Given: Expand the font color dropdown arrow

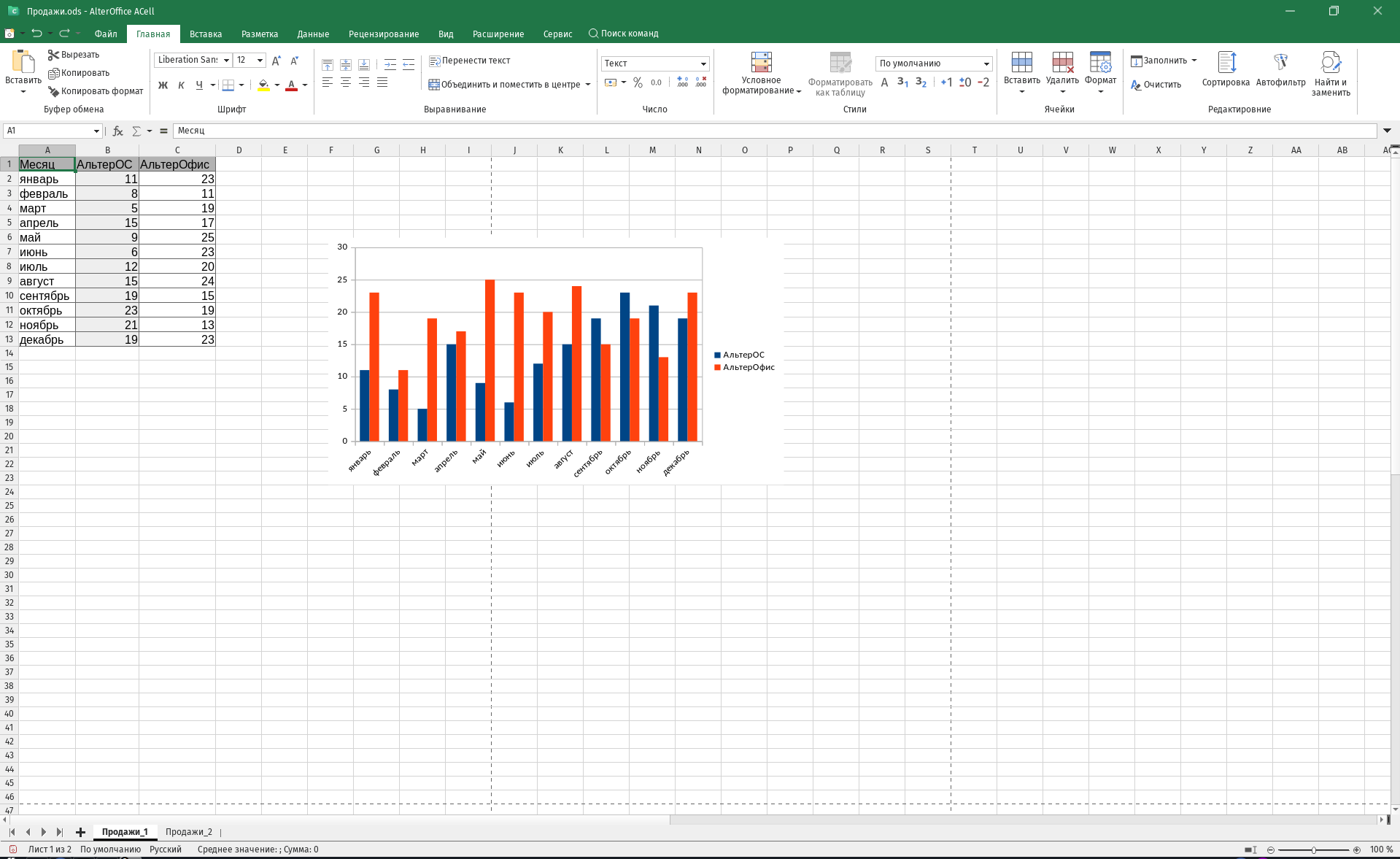Looking at the screenshot, I should [x=305, y=85].
